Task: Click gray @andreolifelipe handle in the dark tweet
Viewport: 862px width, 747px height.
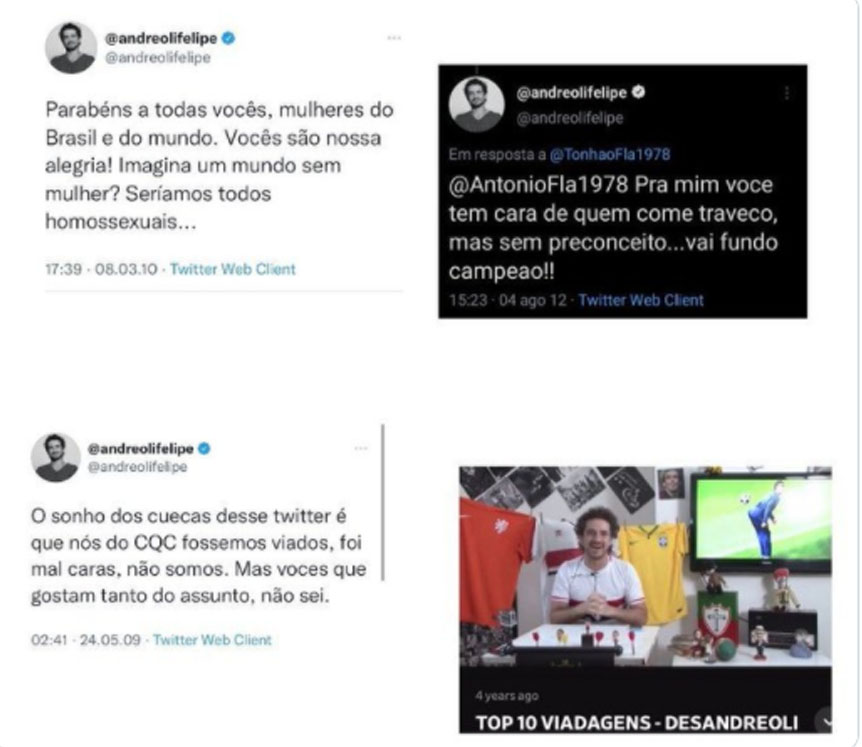Action: coord(570,118)
